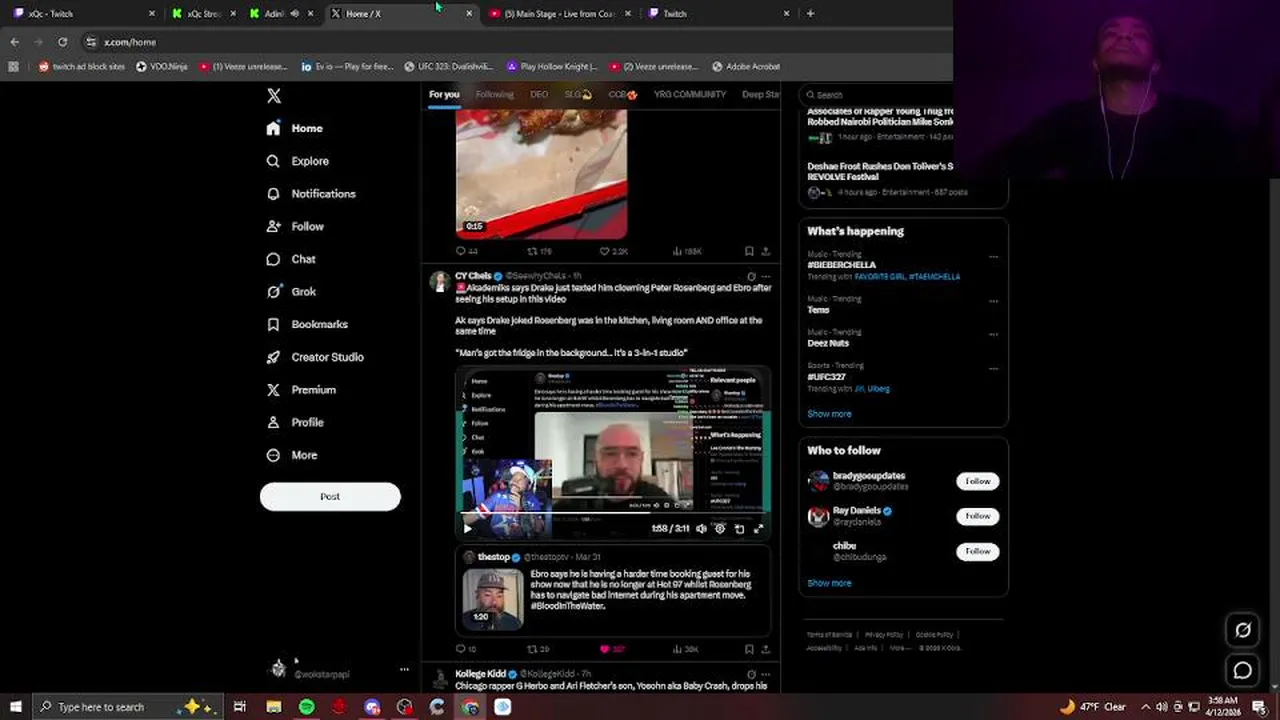
Task: Open floating messages button at bottom right
Action: (1243, 670)
